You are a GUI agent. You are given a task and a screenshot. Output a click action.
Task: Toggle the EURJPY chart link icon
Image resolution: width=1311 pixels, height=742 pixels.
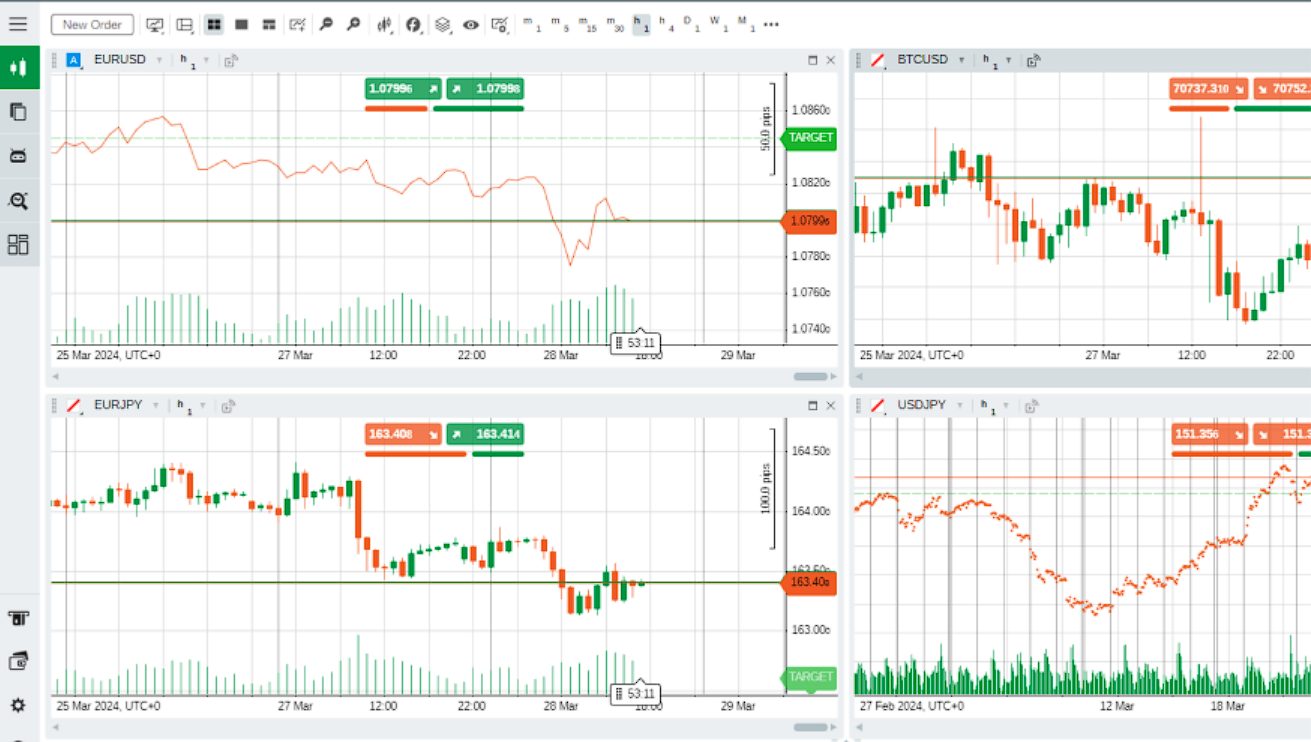point(74,405)
